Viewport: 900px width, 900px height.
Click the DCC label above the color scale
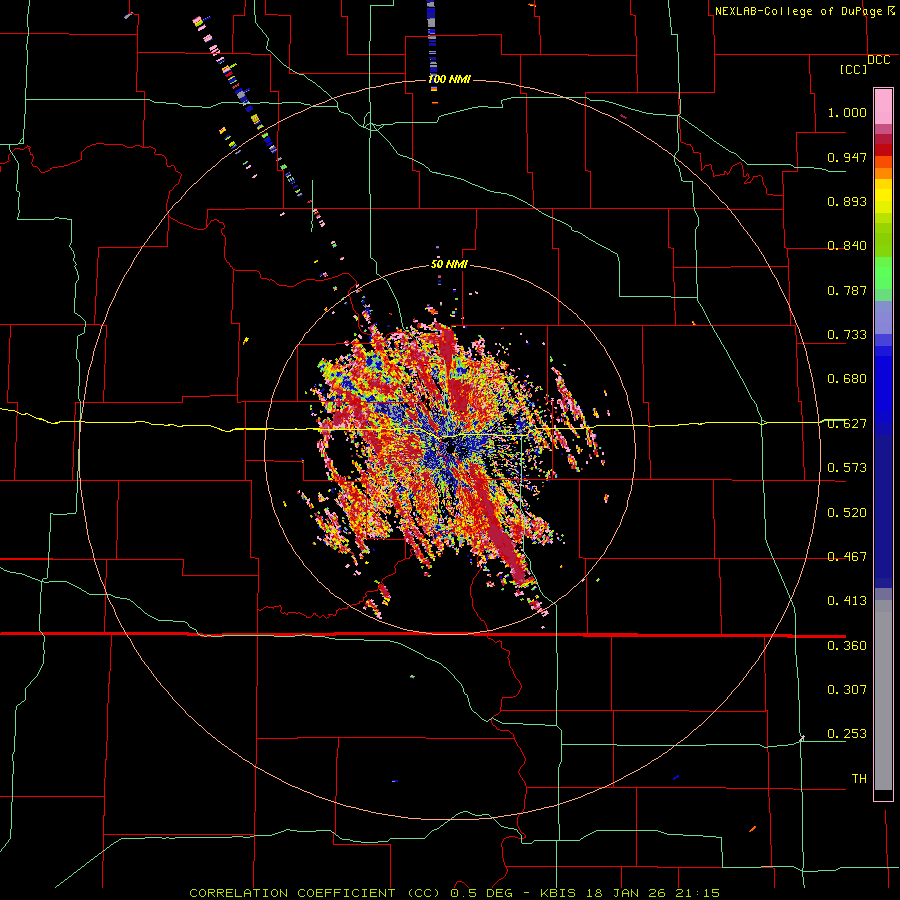(x=878, y=60)
